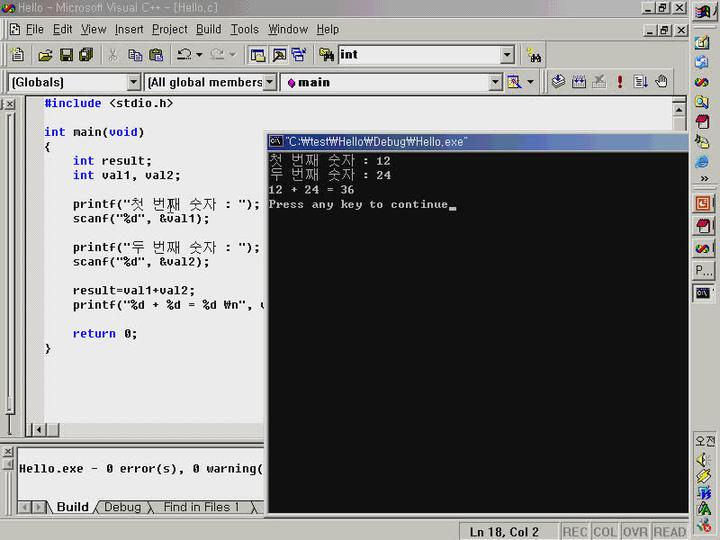Open the Tools menu

click(x=245, y=29)
